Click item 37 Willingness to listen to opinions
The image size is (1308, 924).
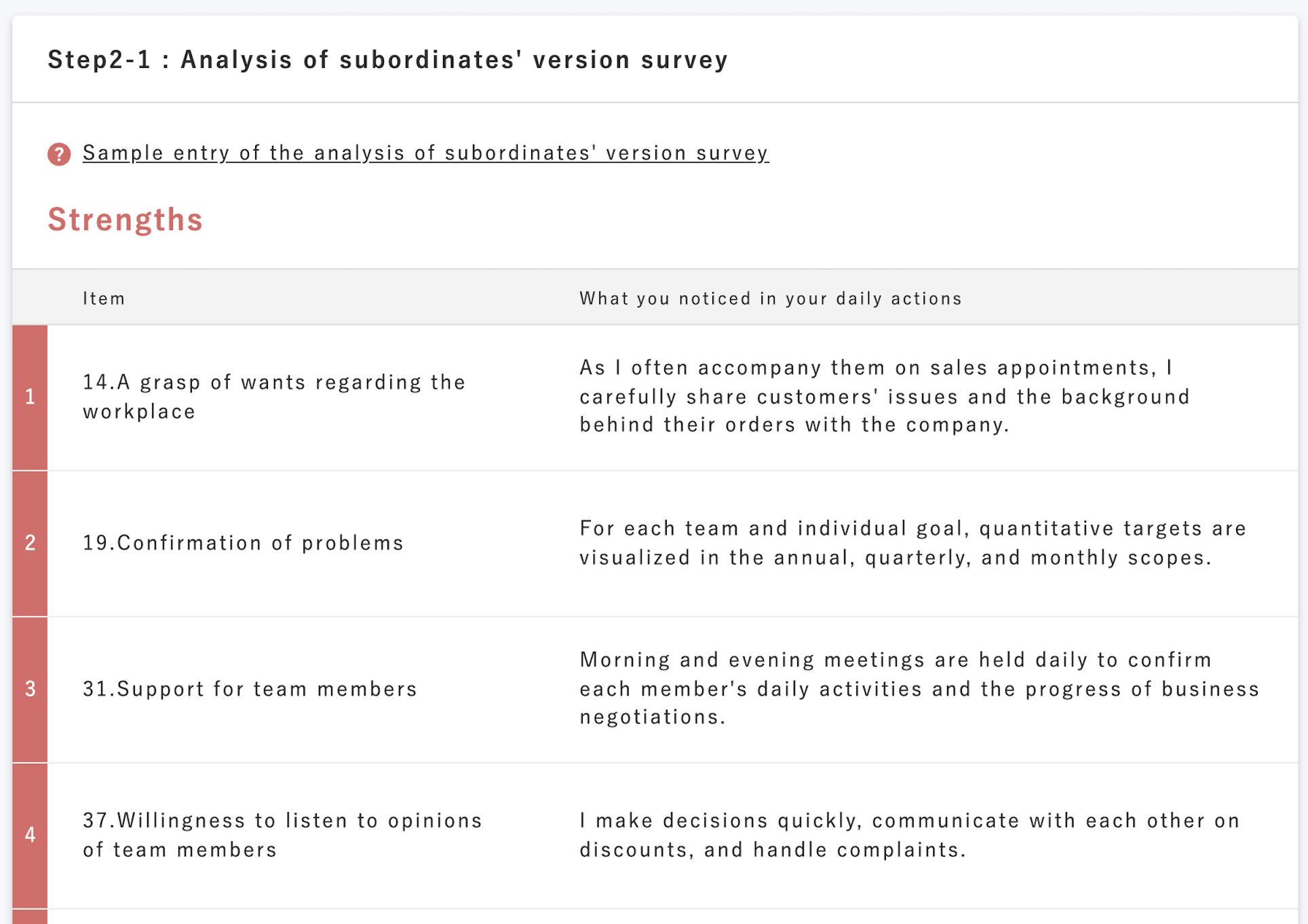pyautogui.click(x=282, y=834)
